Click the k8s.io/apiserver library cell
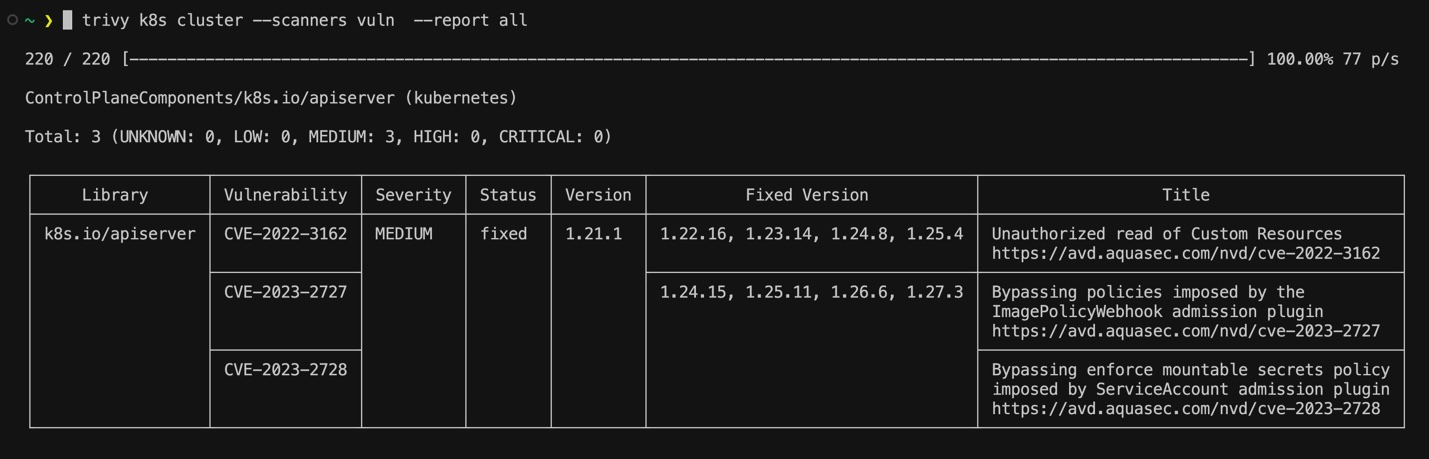This screenshot has width=1429, height=459. (x=120, y=234)
